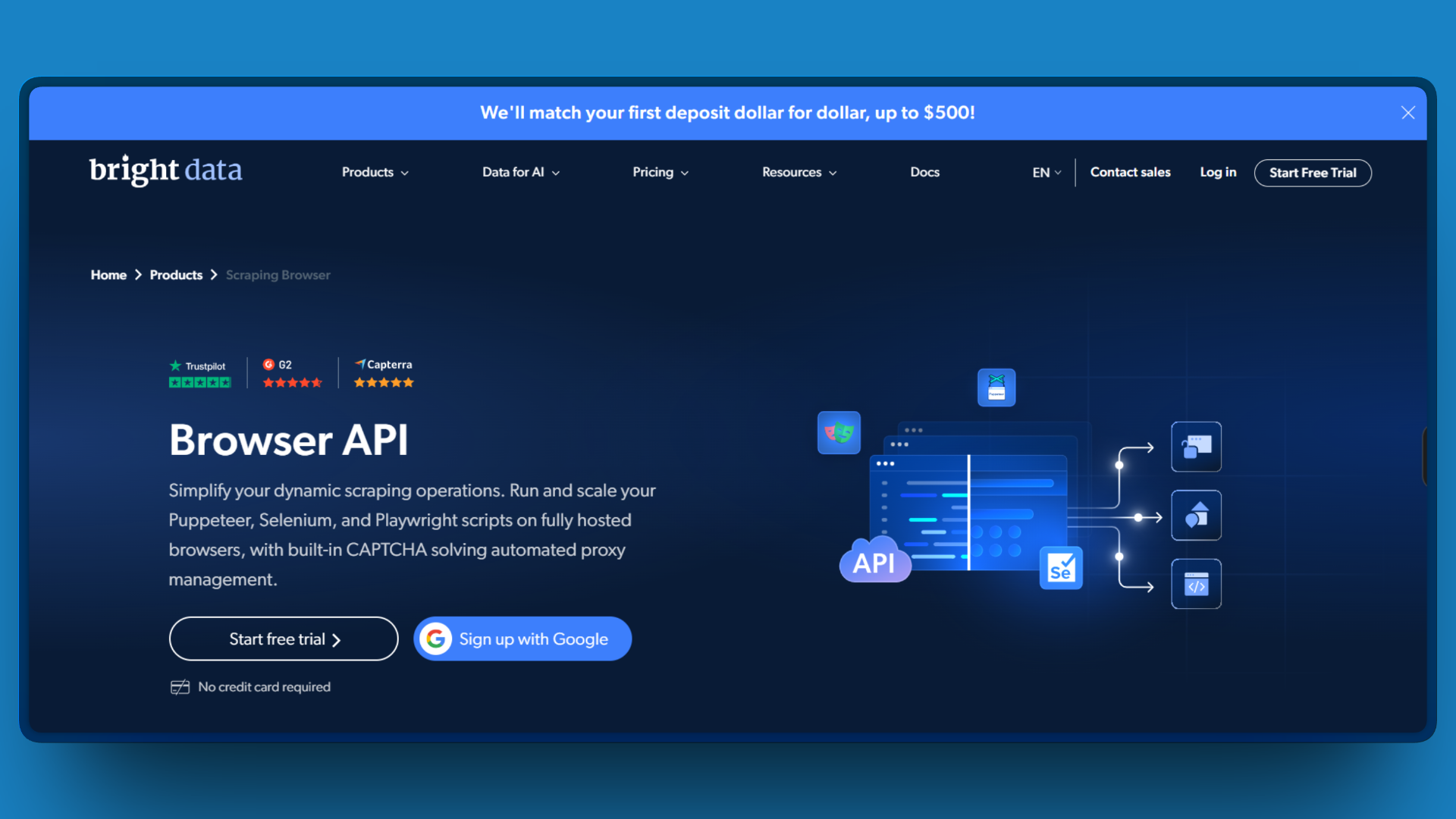Click the Puppeteer icon above the browser illustration
The height and width of the screenshot is (819, 1456).
point(996,387)
